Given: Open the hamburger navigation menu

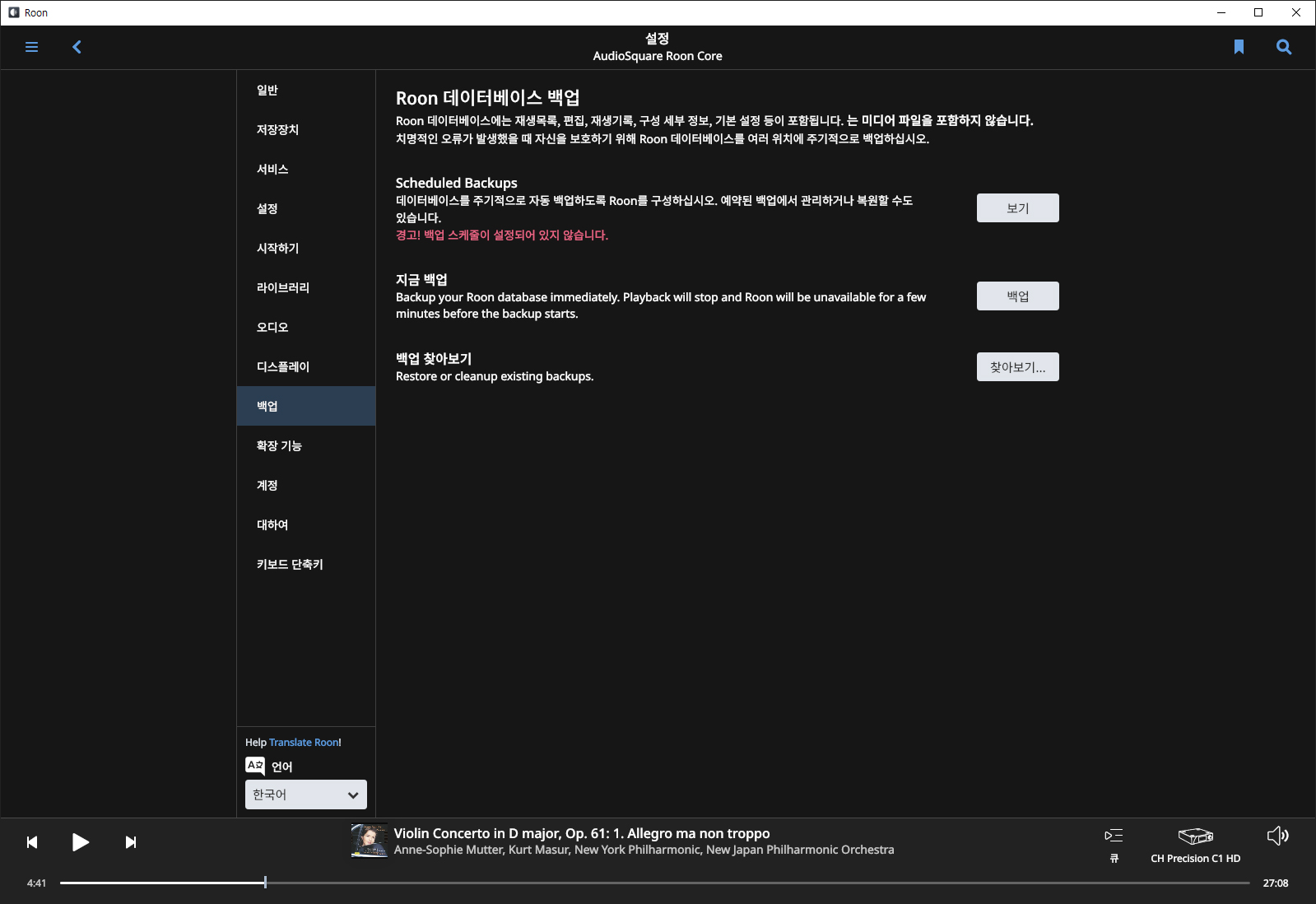Looking at the screenshot, I should click(x=32, y=47).
